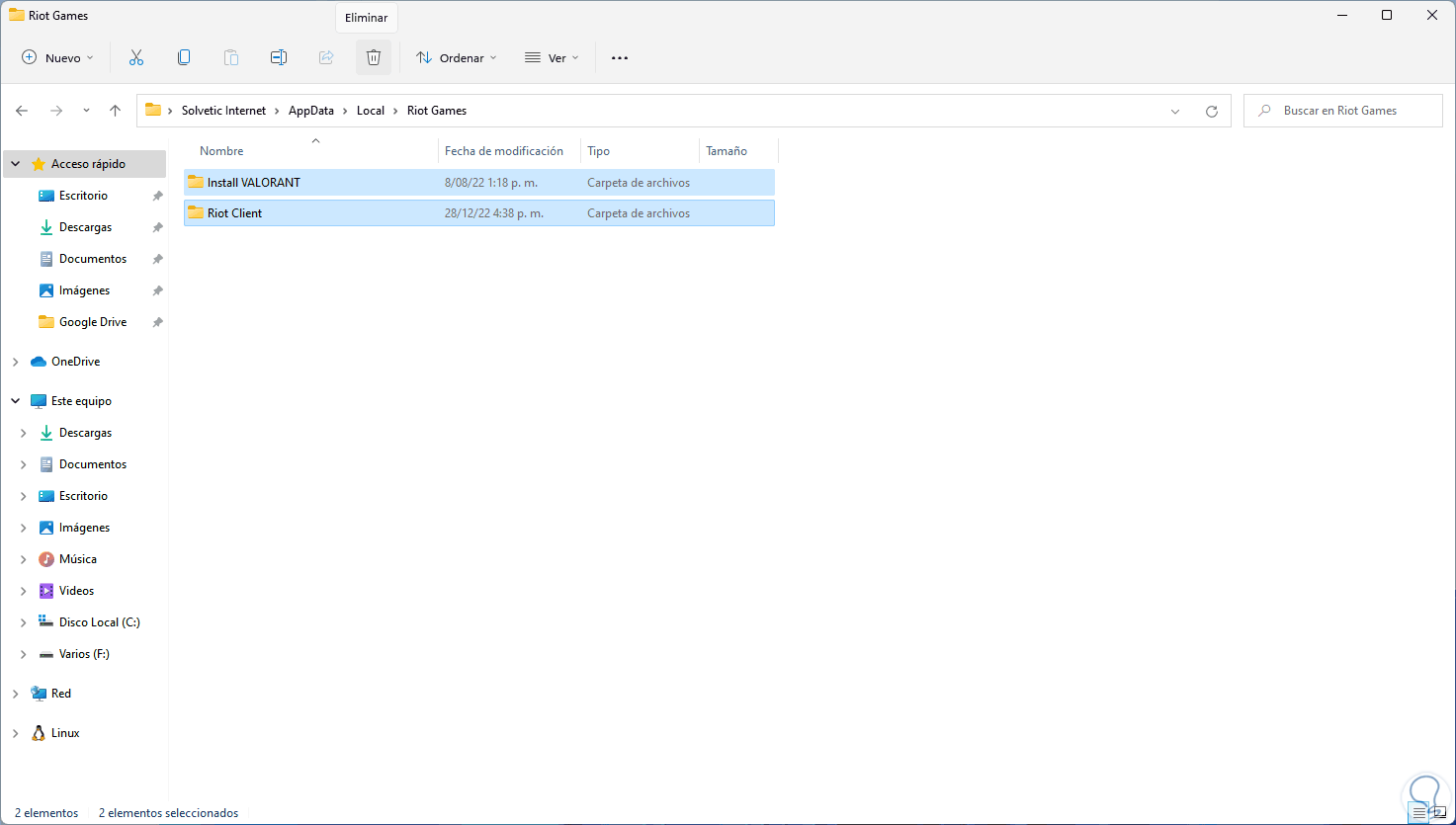Screen dimensions: 1456x825
Task: Select Videos under Este equipo
Action: tap(76, 591)
